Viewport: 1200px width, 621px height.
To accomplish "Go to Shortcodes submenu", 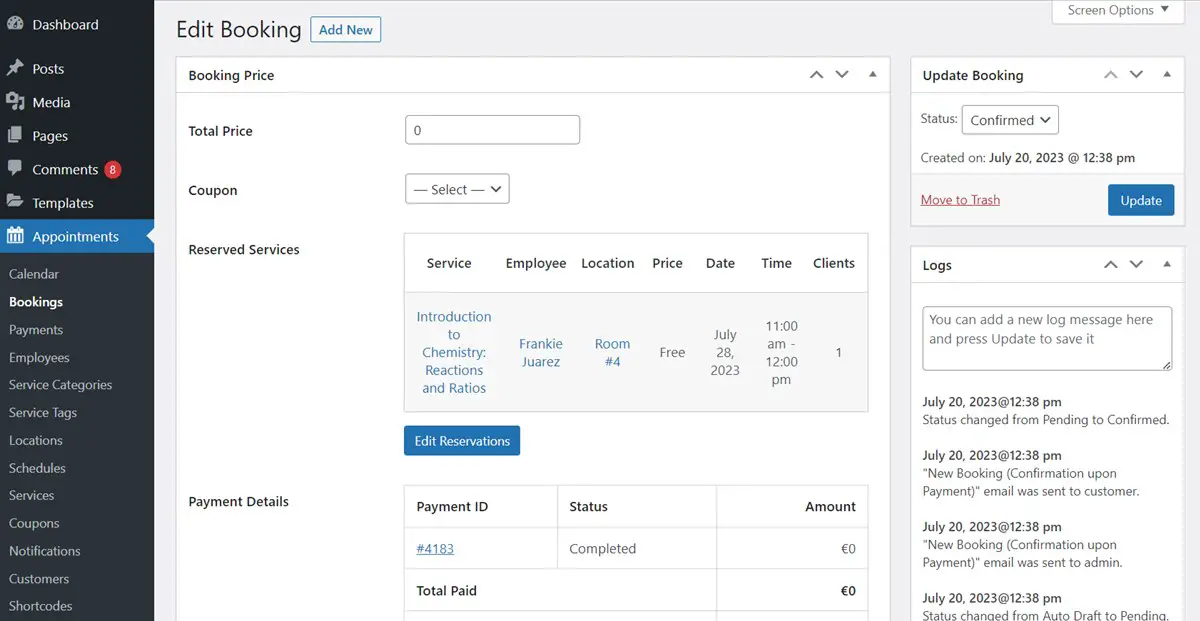I will coord(41,606).
